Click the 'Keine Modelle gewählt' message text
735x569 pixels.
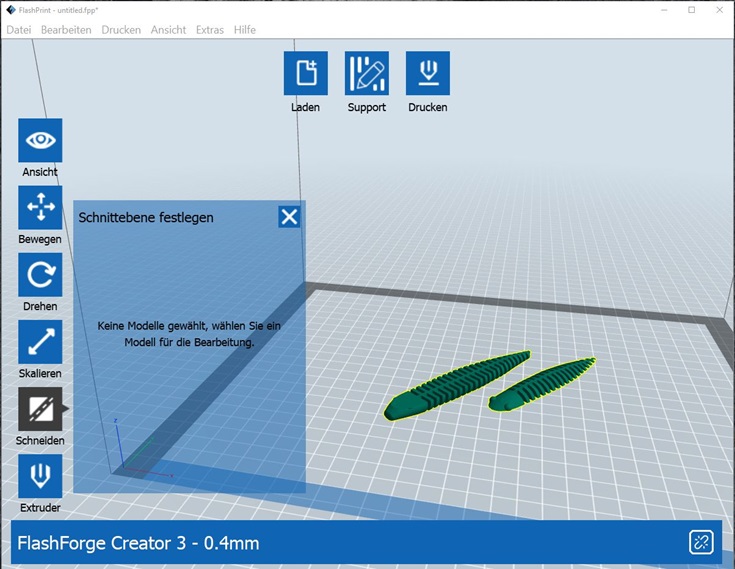[189, 334]
